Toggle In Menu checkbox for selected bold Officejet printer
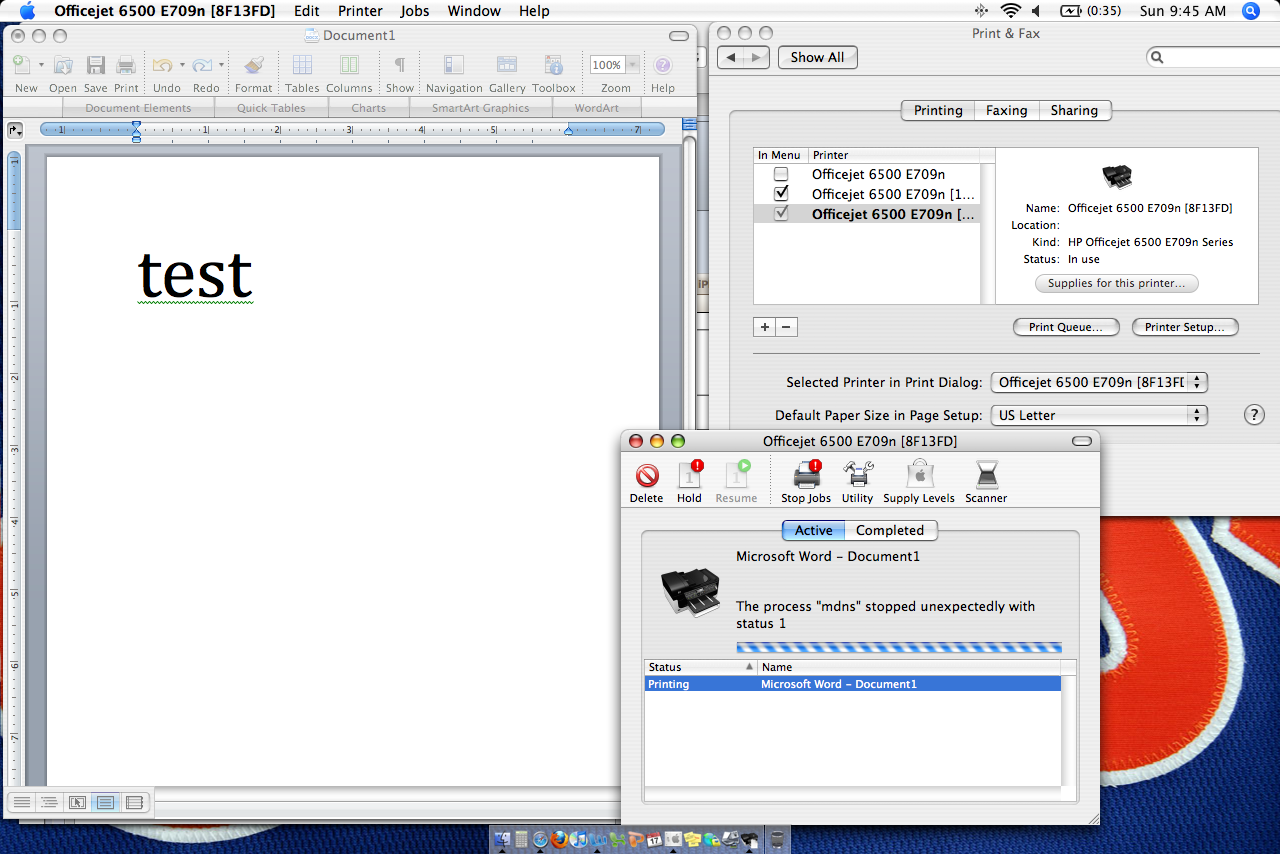The width and height of the screenshot is (1280, 854). (781, 214)
